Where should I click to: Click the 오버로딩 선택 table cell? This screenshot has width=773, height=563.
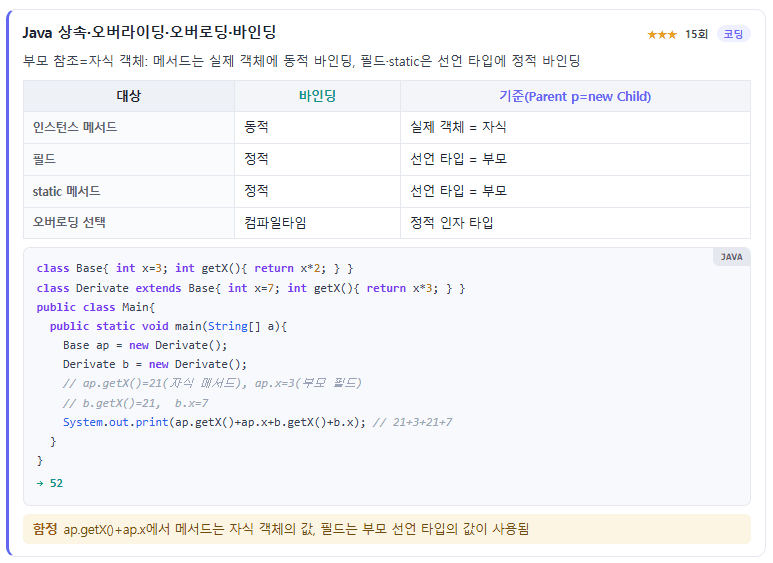click(129, 222)
